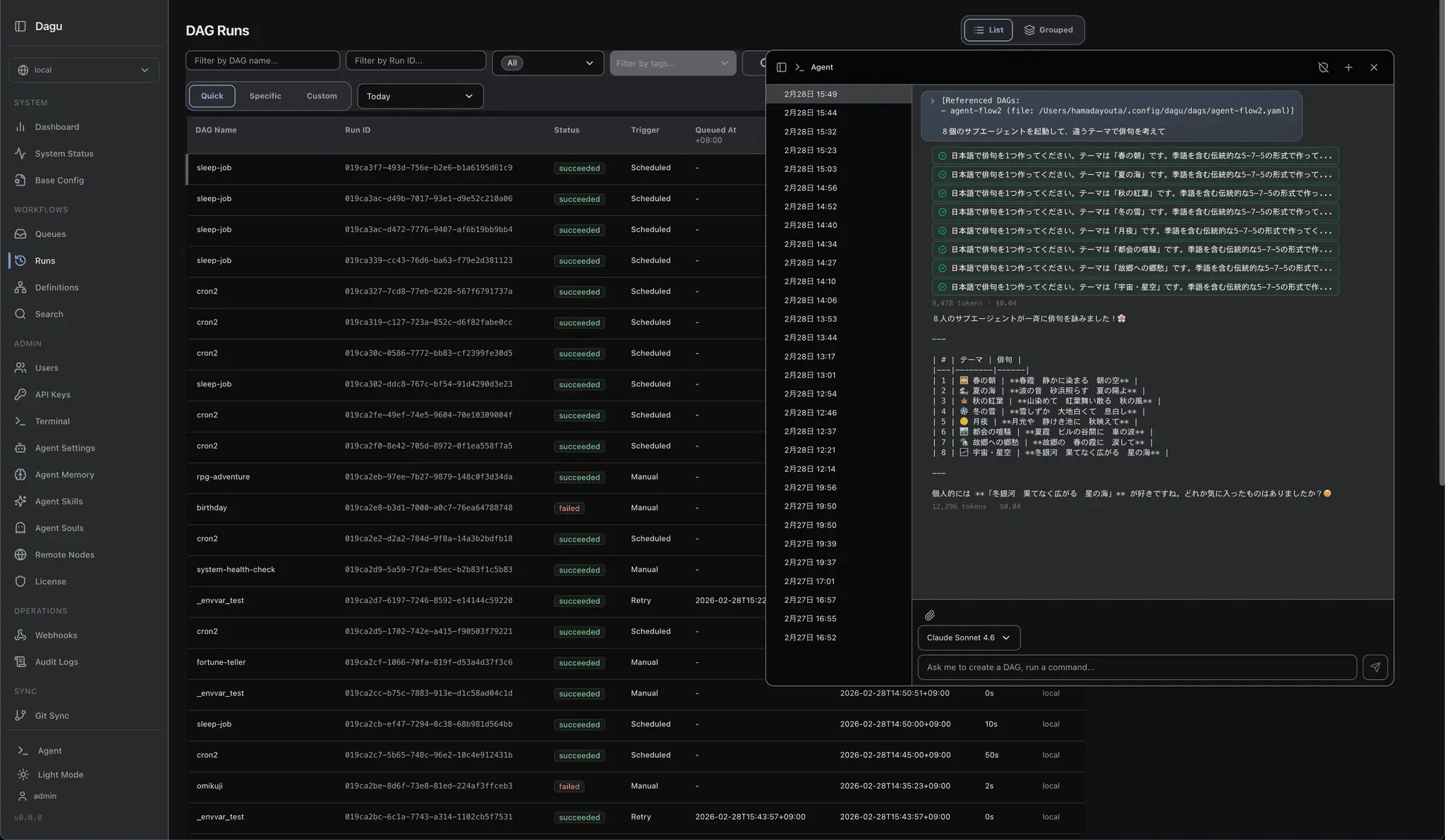The height and width of the screenshot is (840, 1445).
Task: Switch to List view
Action: [988, 30]
